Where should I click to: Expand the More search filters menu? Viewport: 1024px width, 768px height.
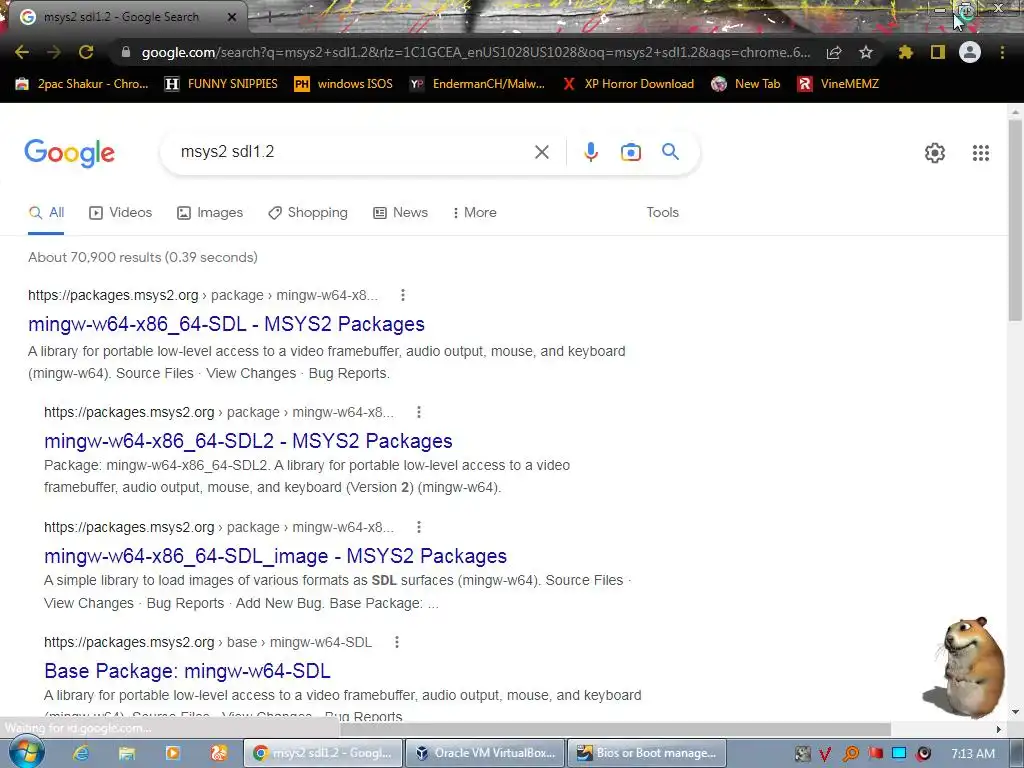(x=474, y=212)
